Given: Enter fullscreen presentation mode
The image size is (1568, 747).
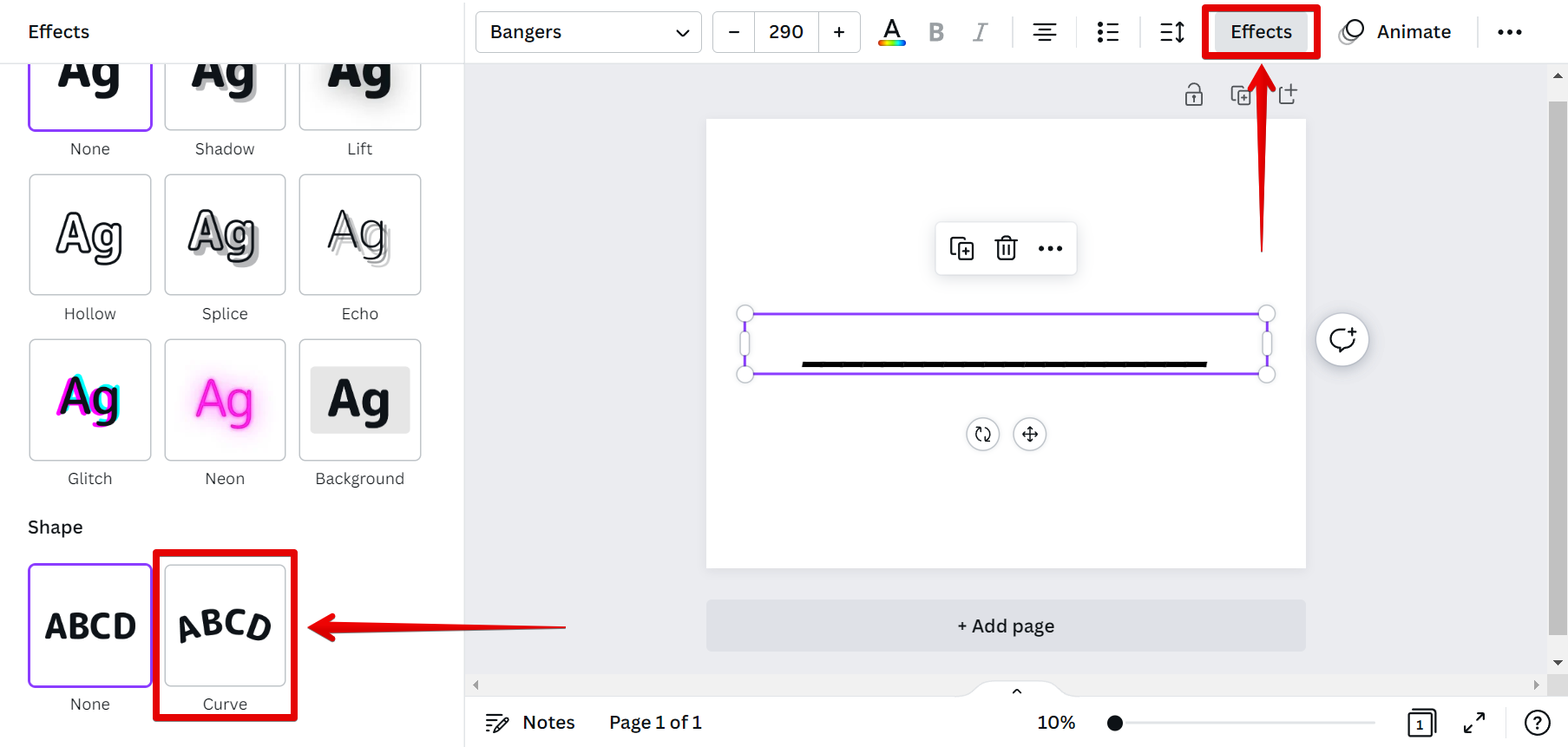Looking at the screenshot, I should pos(1473,723).
